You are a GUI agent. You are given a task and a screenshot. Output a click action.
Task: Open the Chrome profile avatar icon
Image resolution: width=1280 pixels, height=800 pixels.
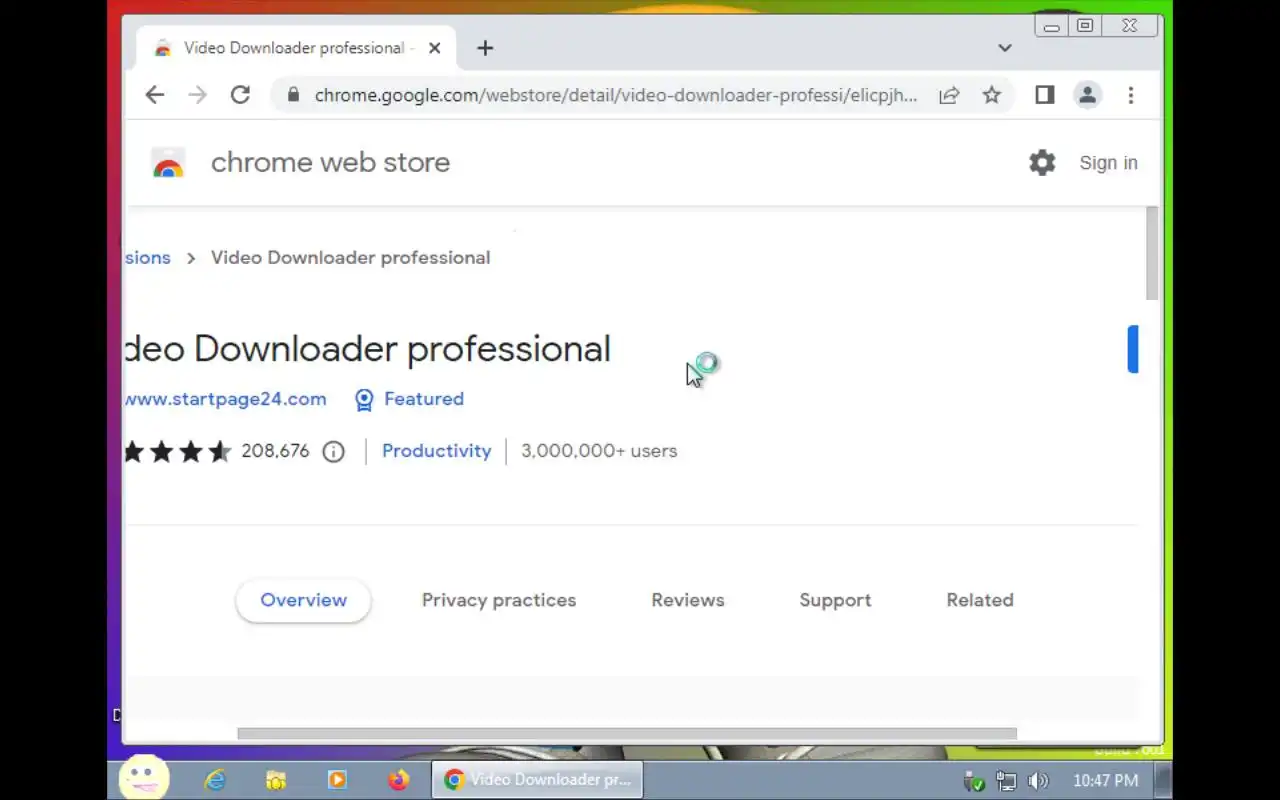pyautogui.click(x=1087, y=95)
